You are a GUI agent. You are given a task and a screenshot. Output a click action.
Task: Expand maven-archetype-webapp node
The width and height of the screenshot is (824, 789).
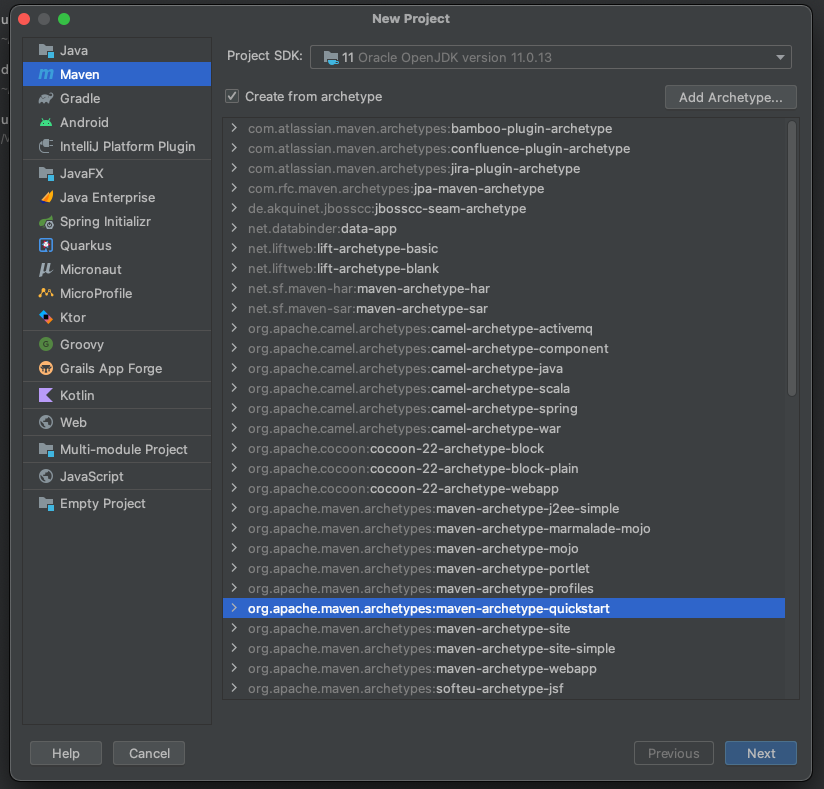234,668
